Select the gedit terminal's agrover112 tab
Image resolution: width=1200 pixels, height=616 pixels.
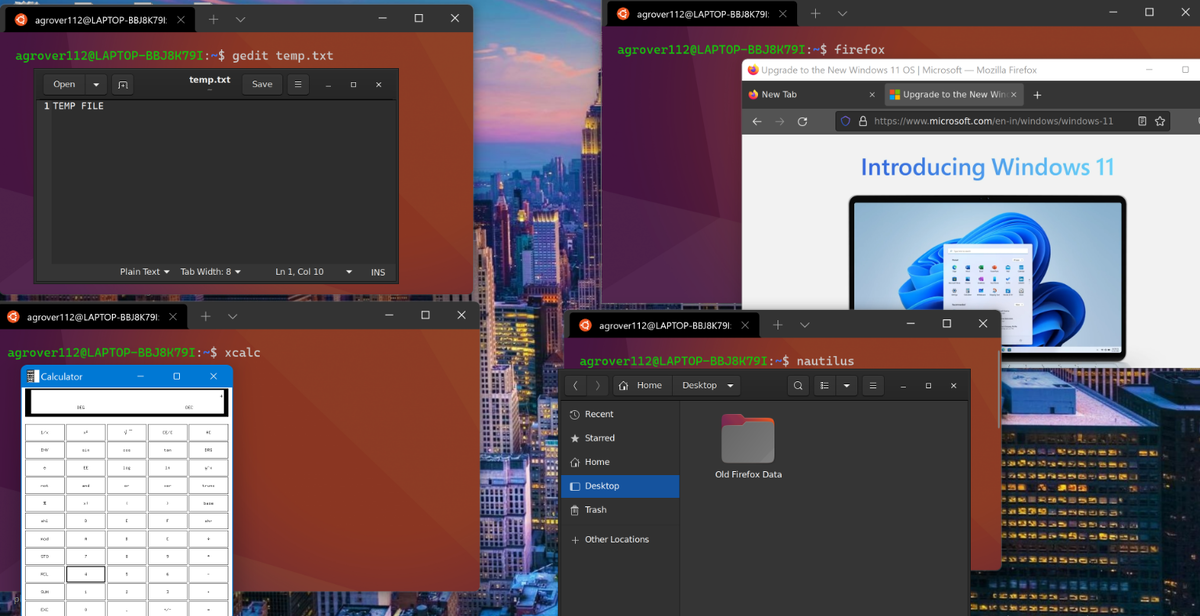coord(98,19)
